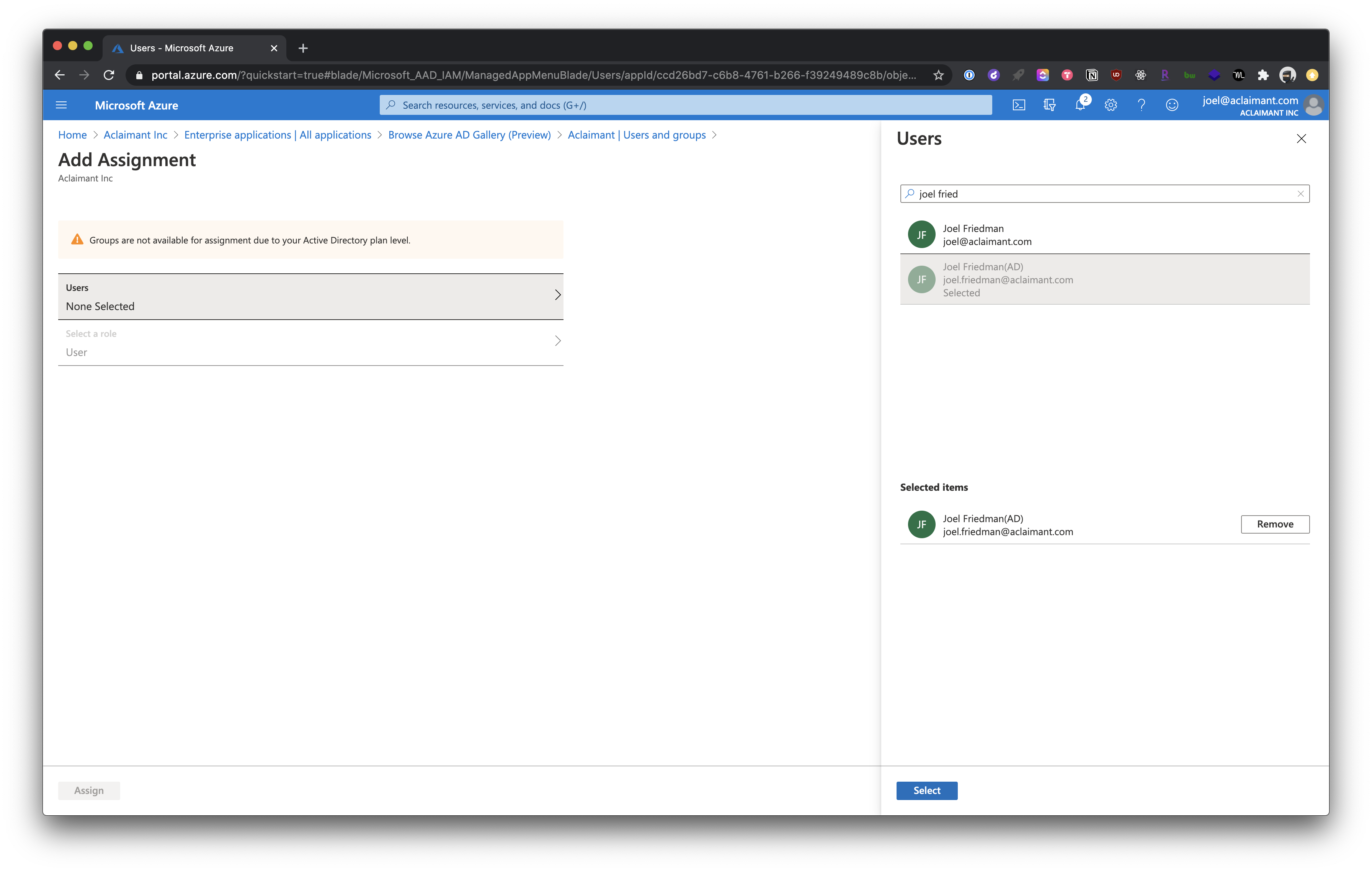
Task: Click the browser address bar URL
Action: [533, 75]
